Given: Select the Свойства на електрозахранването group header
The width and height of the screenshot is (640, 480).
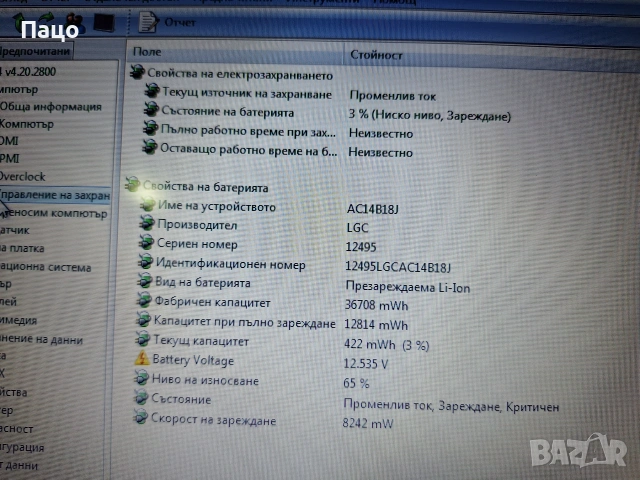Looking at the screenshot, I should tap(240, 74).
